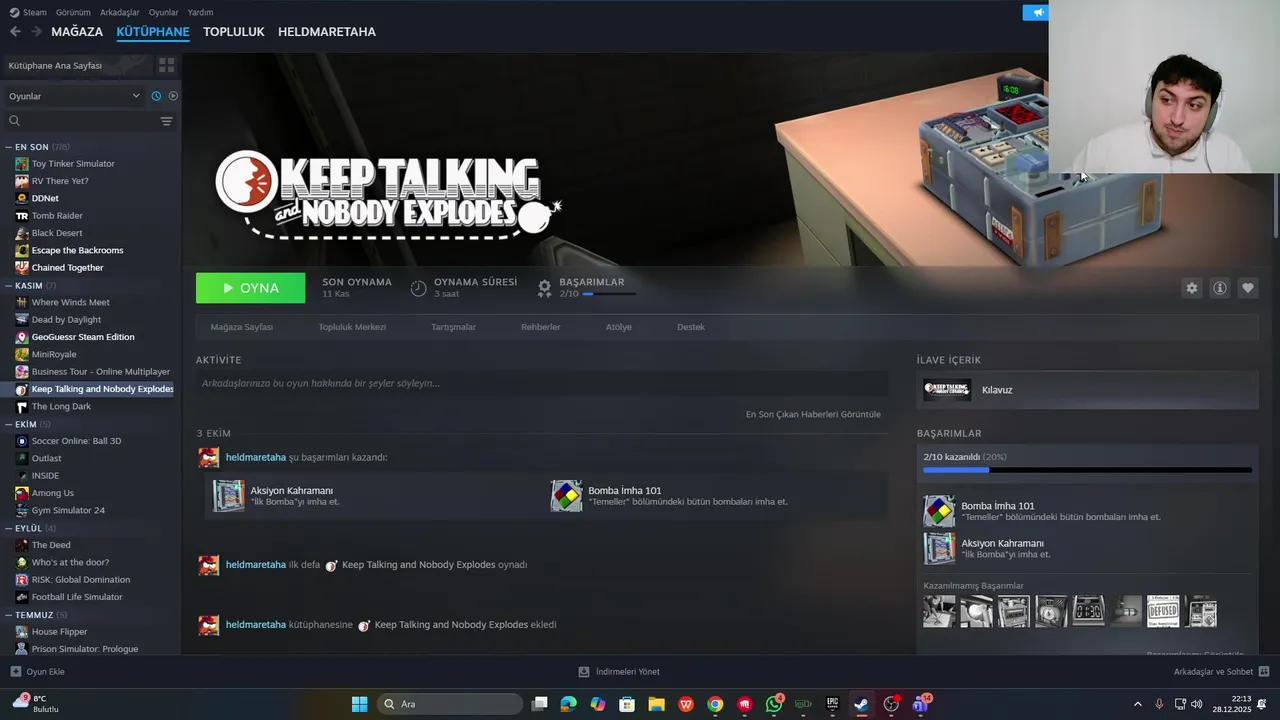Open the Mağaza Sayfası link
The width and height of the screenshot is (1280, 720).
click(241, 327)
